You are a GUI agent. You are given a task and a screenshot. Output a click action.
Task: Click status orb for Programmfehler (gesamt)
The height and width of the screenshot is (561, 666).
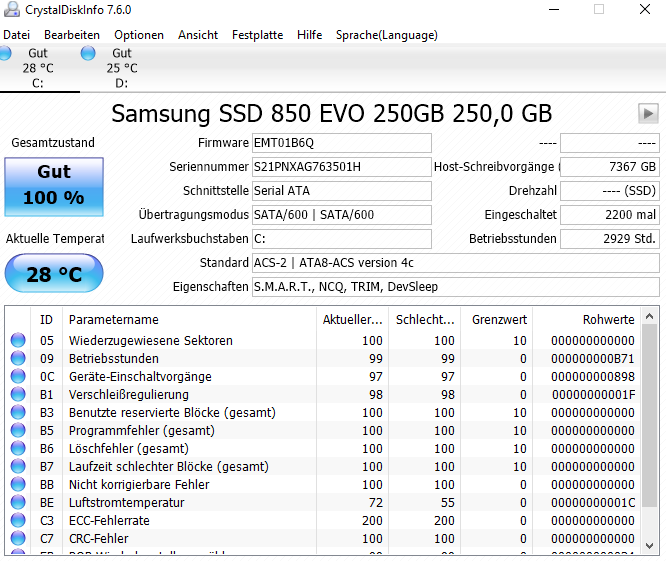tap(18, 430)
